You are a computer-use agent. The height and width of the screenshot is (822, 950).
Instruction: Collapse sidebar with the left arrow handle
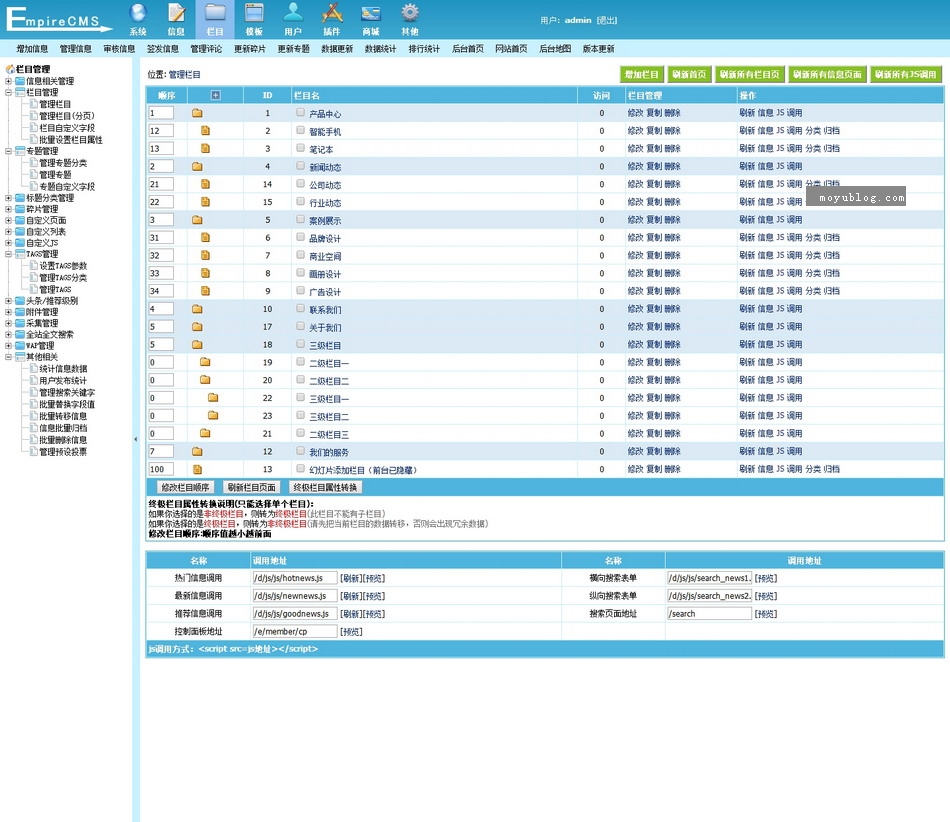point(135,439)
